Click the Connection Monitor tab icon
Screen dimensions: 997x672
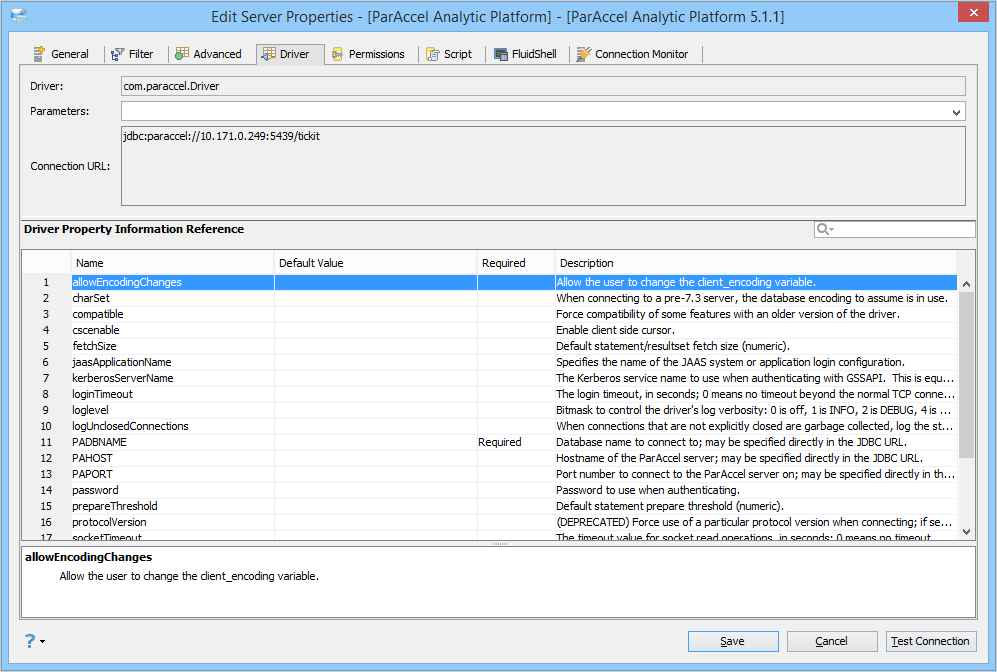coord(583,54)
